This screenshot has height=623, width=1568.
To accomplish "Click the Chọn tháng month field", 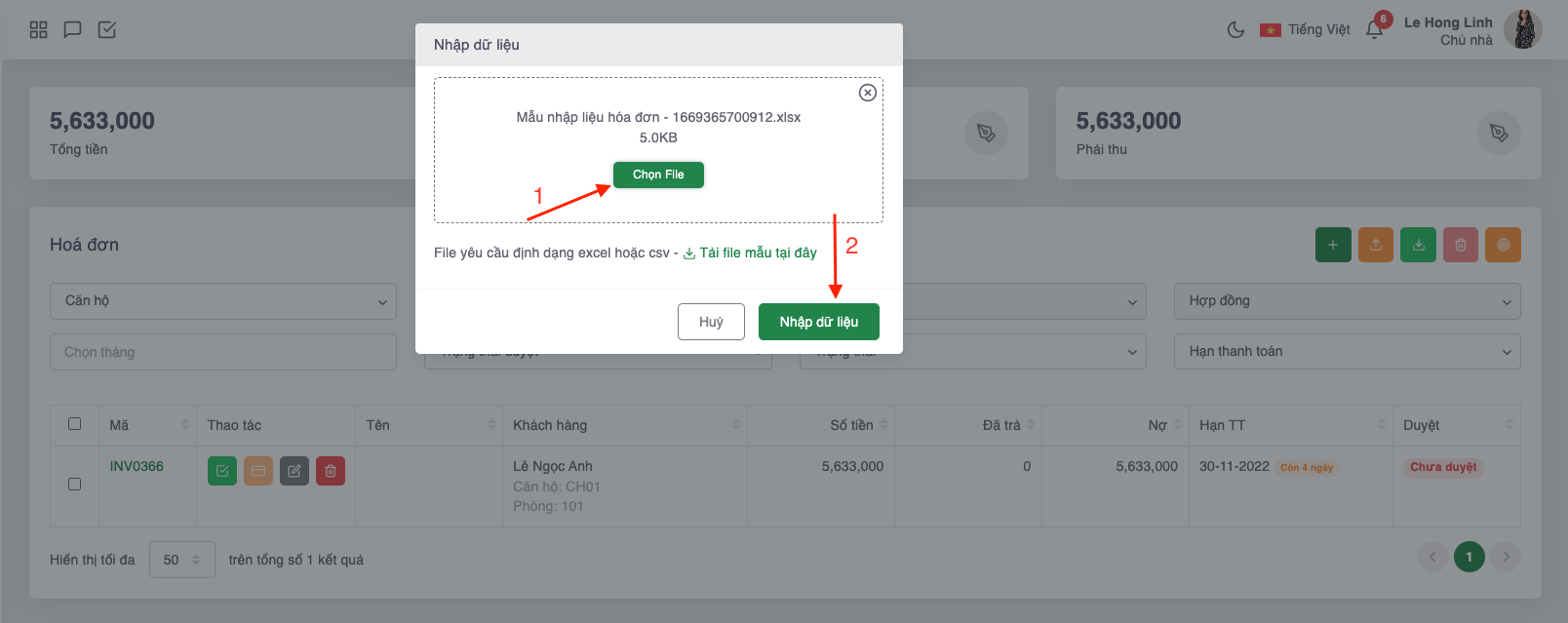I will tap(223, 352).
